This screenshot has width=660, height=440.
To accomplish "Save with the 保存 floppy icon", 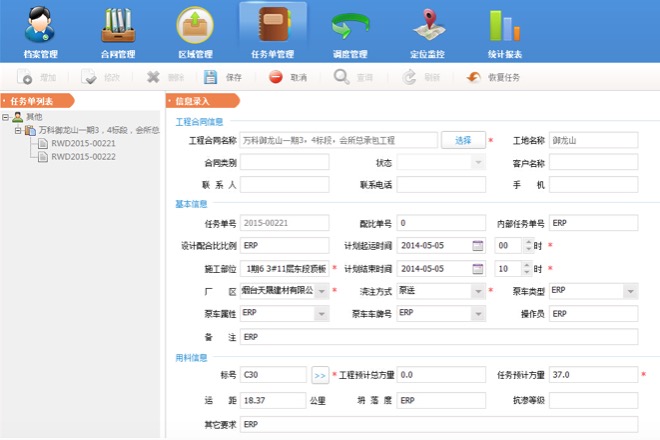I will (210, 77).
